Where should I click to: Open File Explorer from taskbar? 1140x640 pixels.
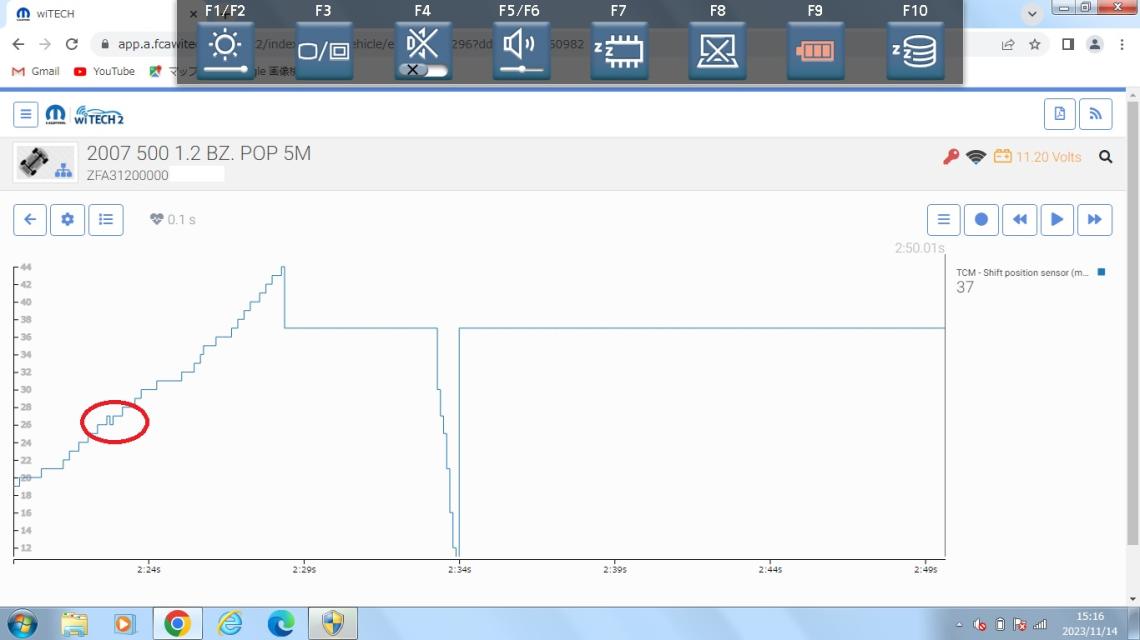coord(74,624)
